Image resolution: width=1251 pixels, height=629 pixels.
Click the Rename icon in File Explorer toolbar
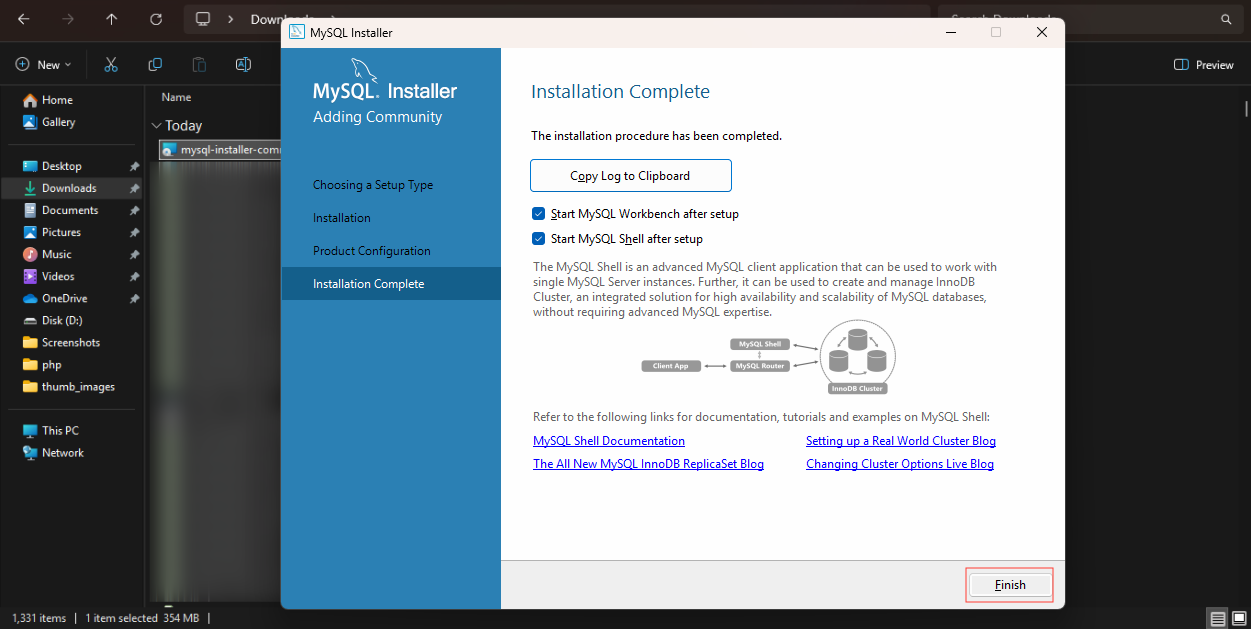pos(243,65)
